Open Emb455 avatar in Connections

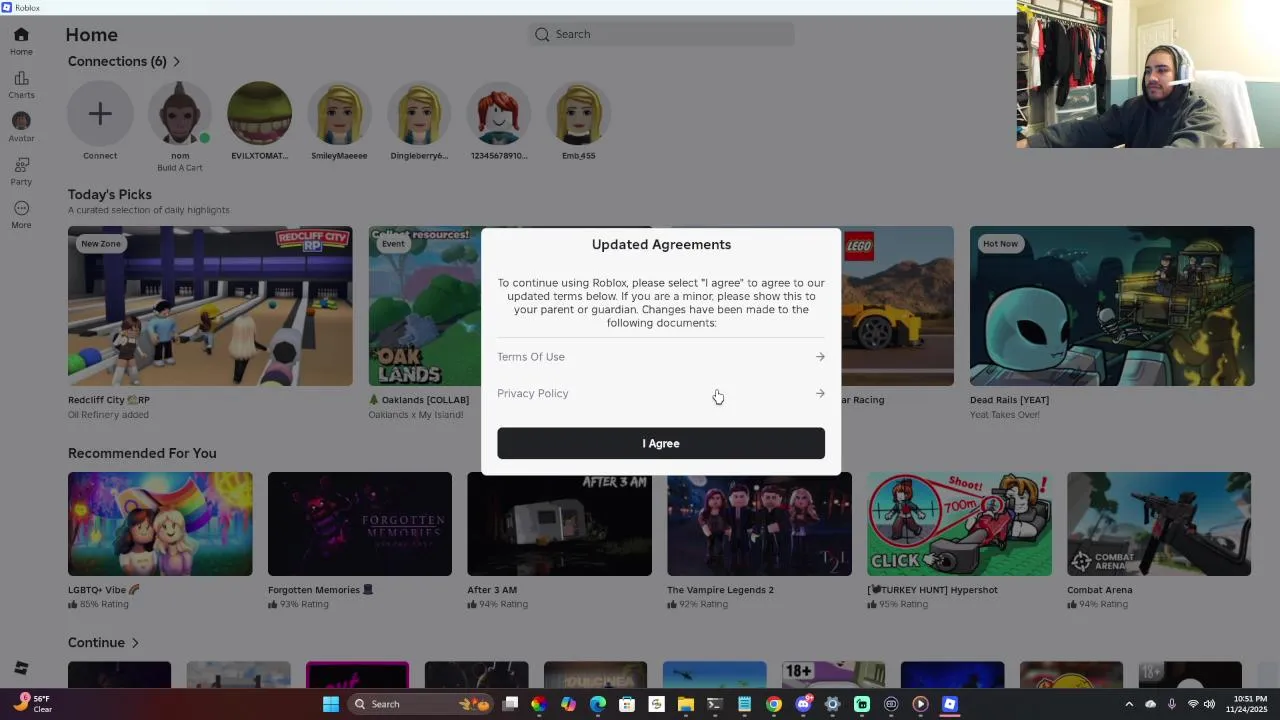click(x=579, y=114)
